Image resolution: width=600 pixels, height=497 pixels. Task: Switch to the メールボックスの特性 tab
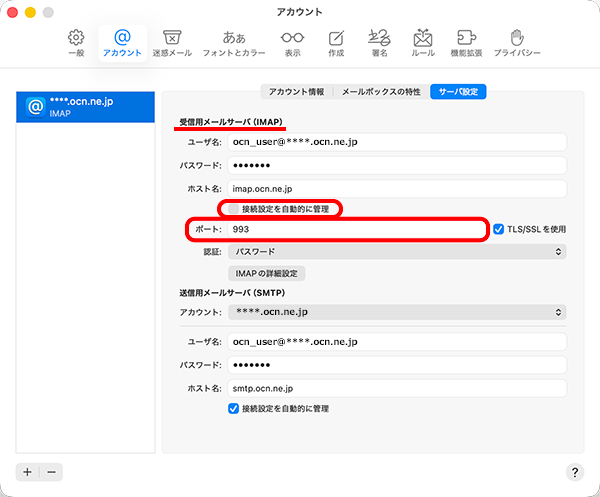[x=380, y=92]
